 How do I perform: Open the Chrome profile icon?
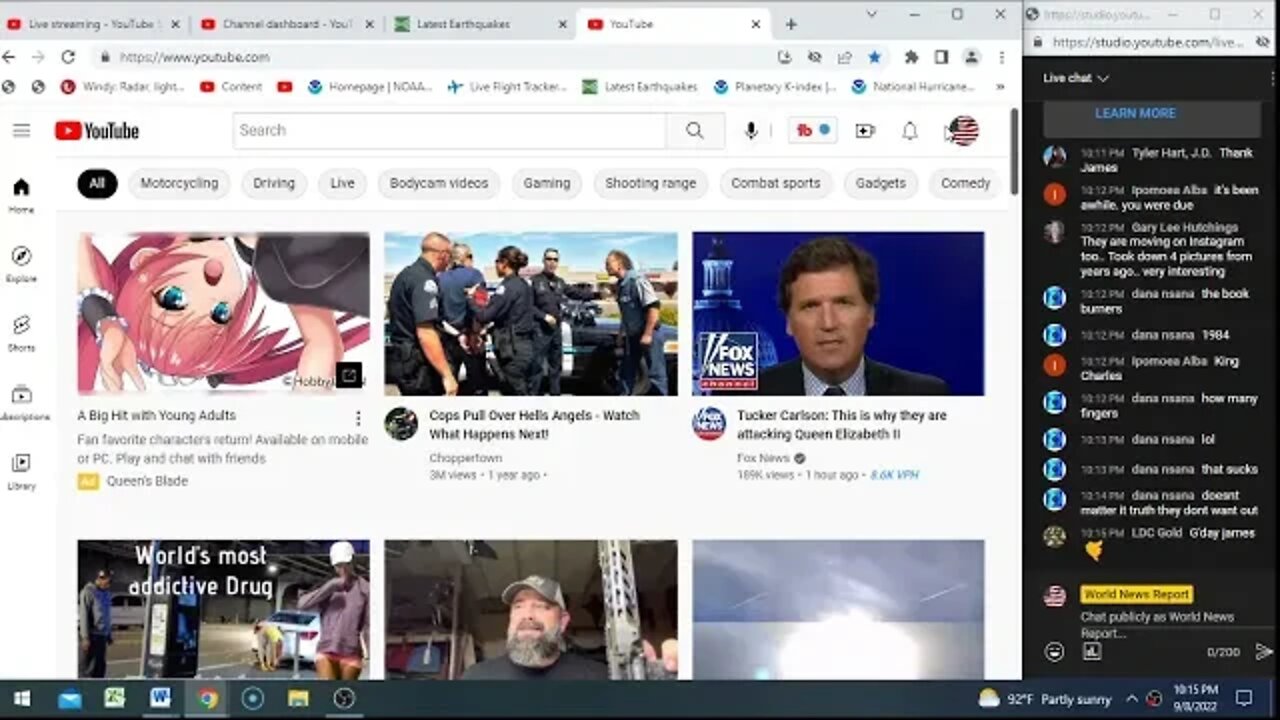point(971,57)
